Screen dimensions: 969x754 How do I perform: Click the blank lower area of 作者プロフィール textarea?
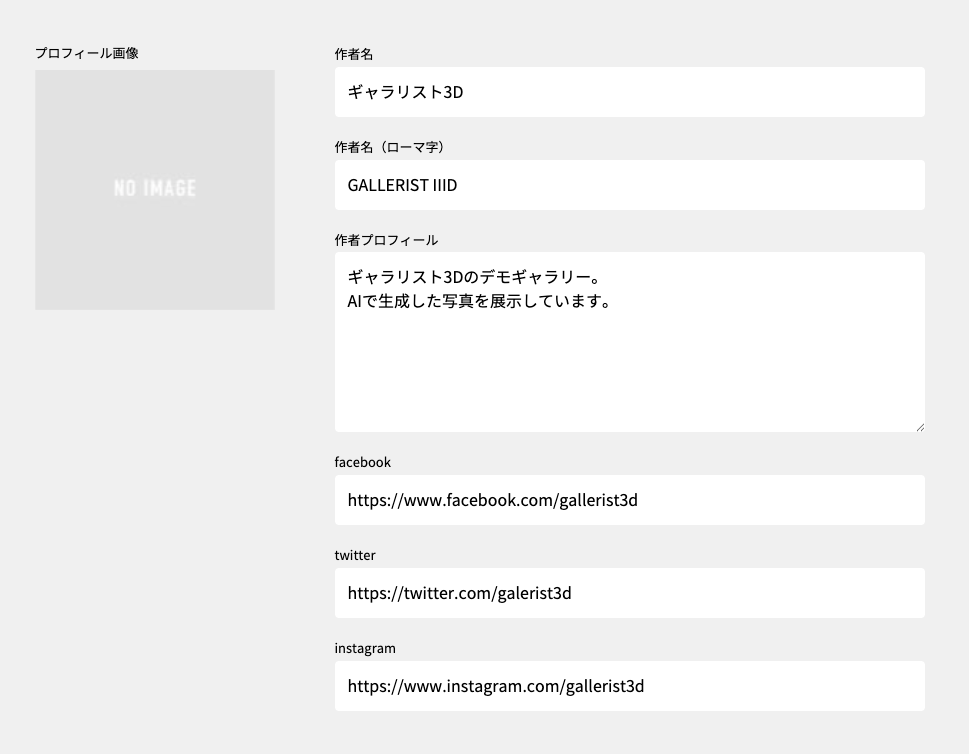pyautogui.click(x=630, y=371)
